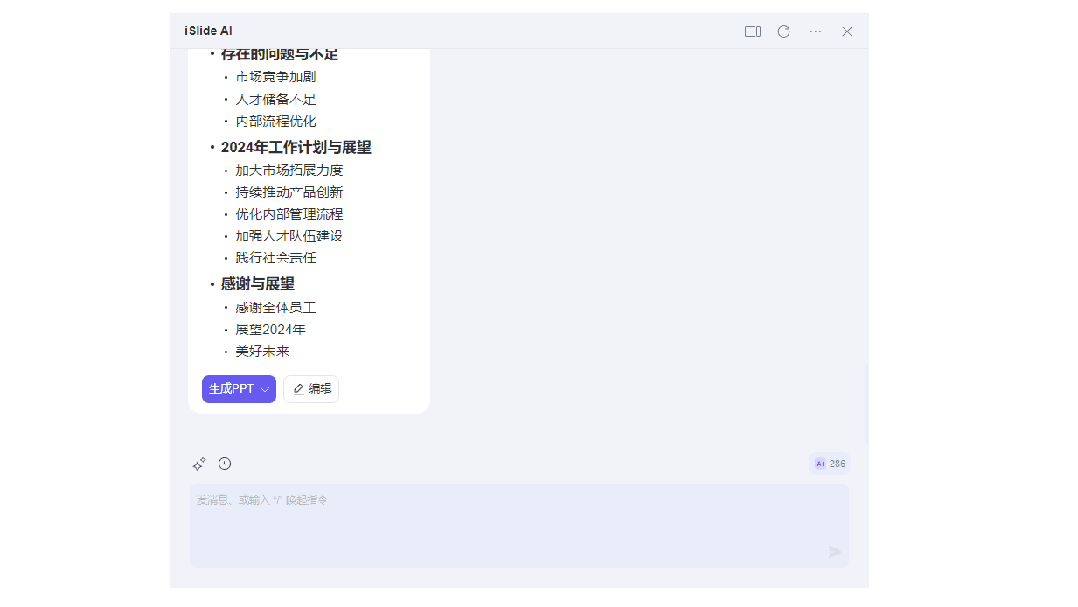Click the 美好未来 outline item

[x=262, y=352]
